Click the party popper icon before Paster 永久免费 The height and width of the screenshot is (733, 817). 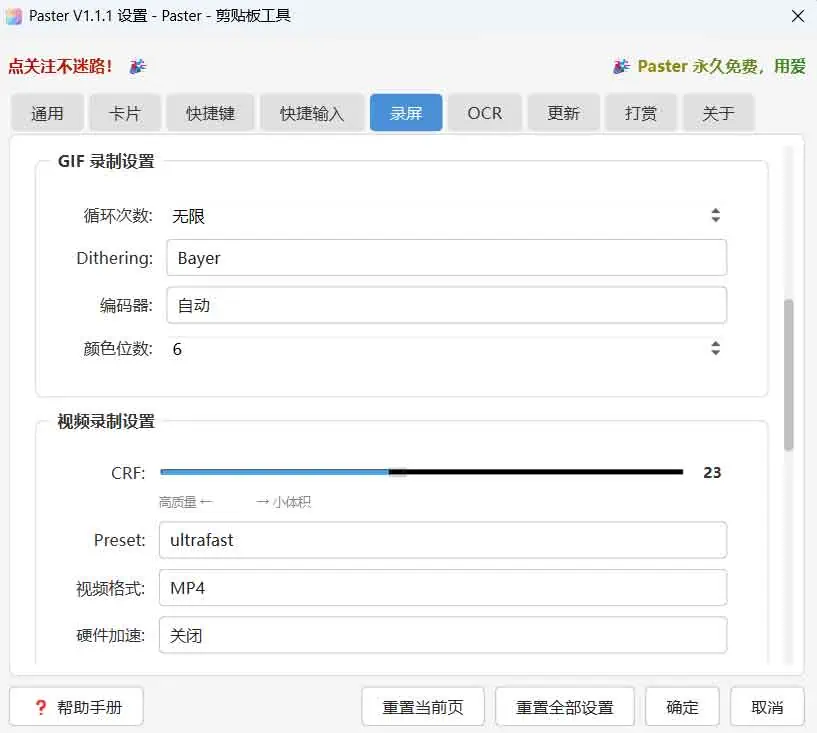coord(621,66)
